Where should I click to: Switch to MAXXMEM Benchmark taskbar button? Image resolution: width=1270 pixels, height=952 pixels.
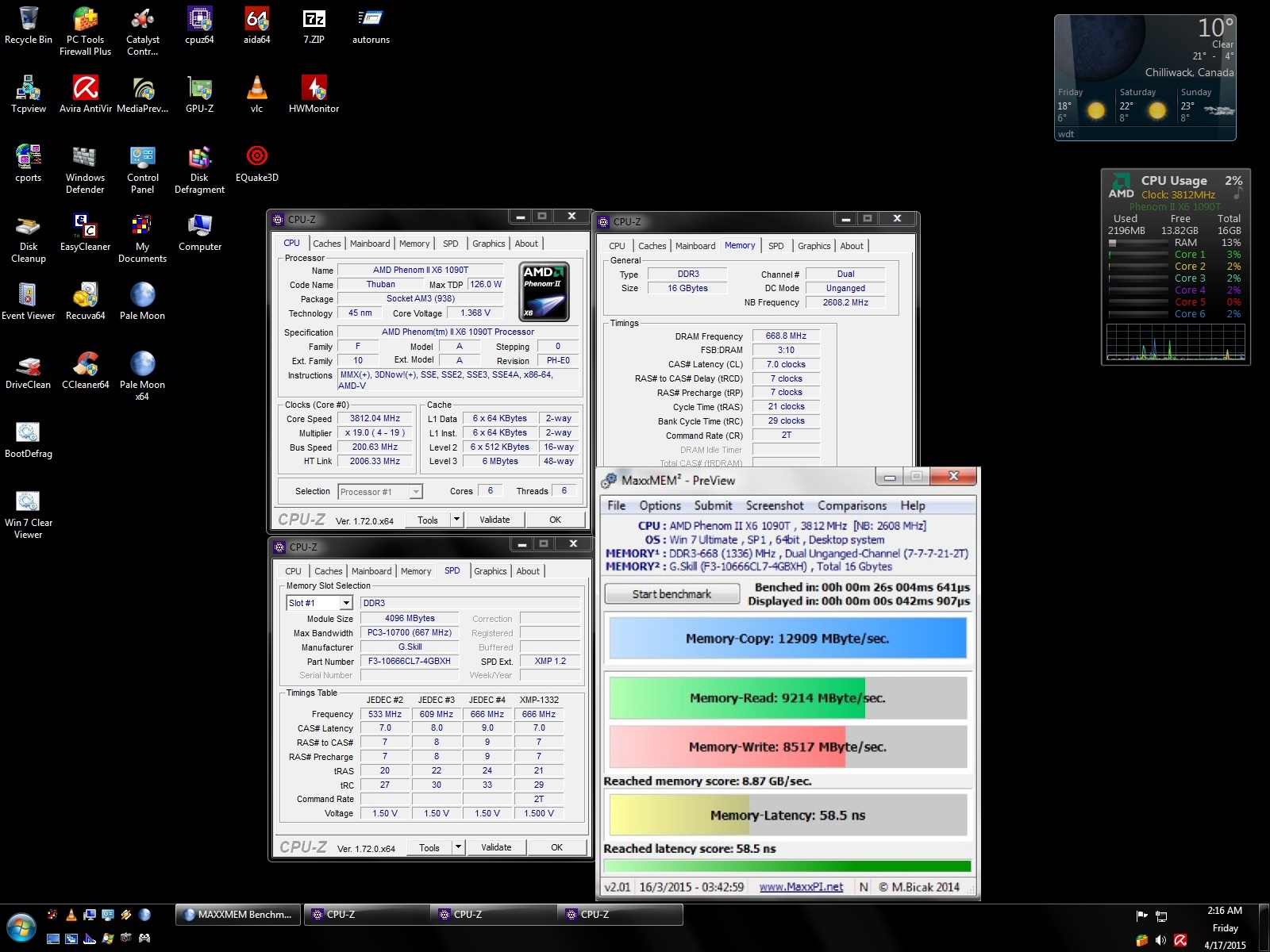pos(238,915)
